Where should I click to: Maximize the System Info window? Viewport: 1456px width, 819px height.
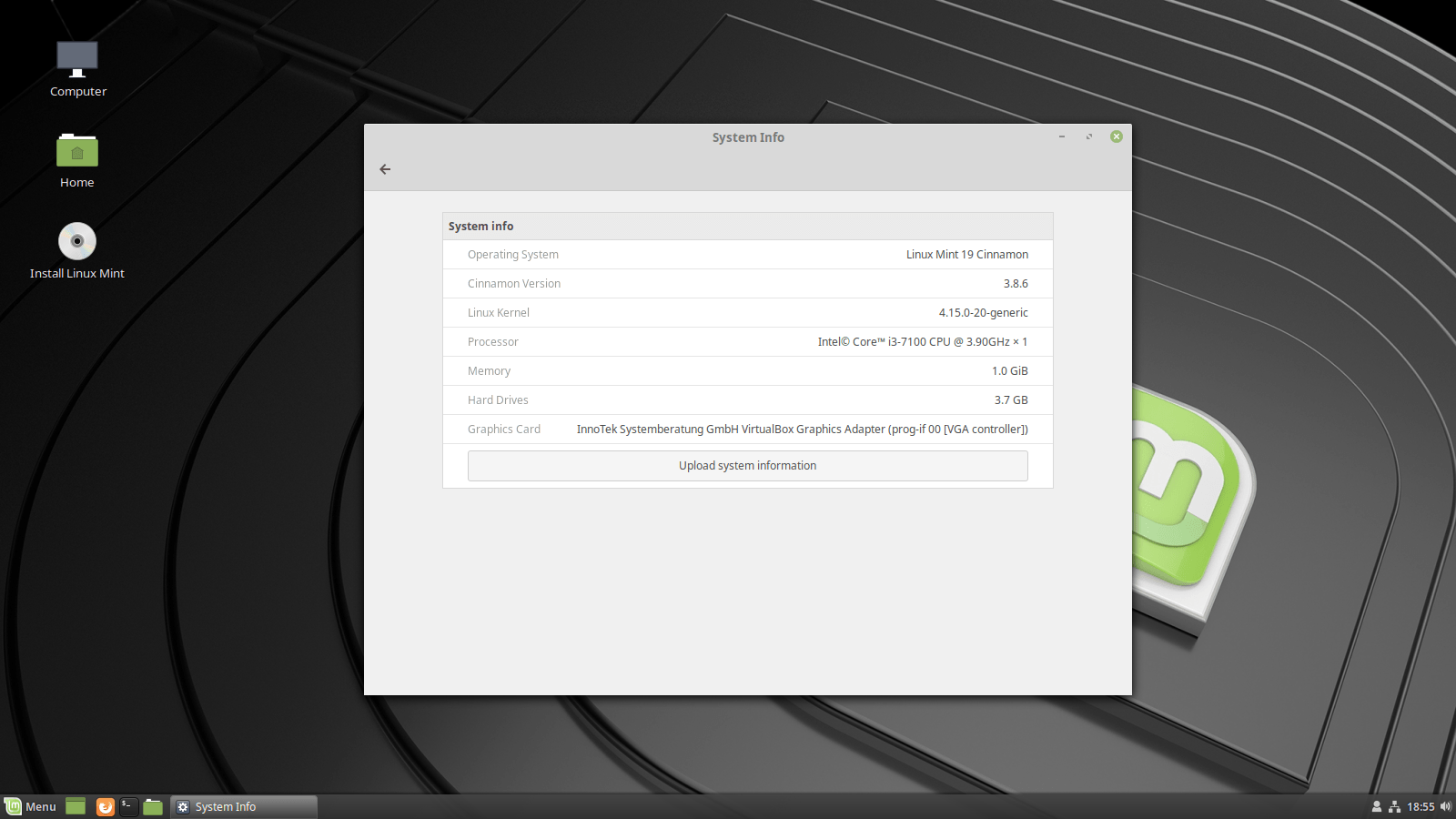pyautogui.click(x=1089, y=136)
